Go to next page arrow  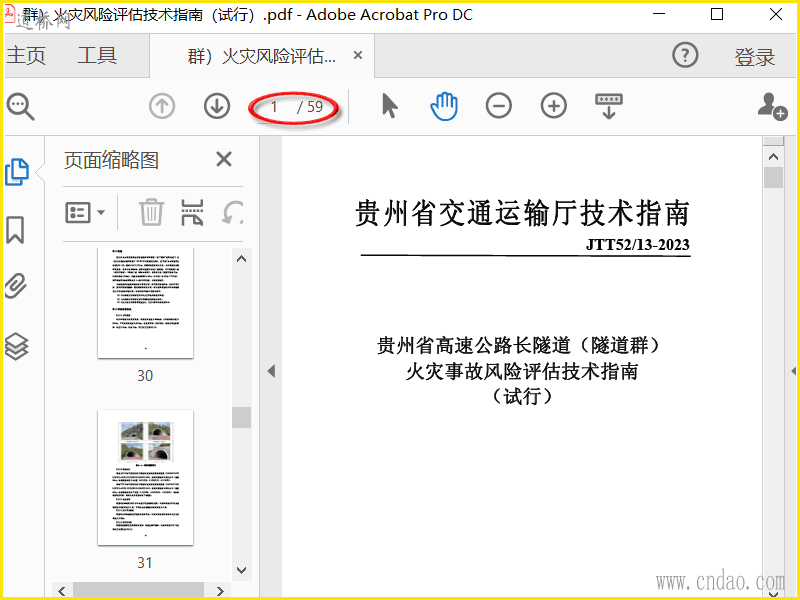click(x=217, y=107)
